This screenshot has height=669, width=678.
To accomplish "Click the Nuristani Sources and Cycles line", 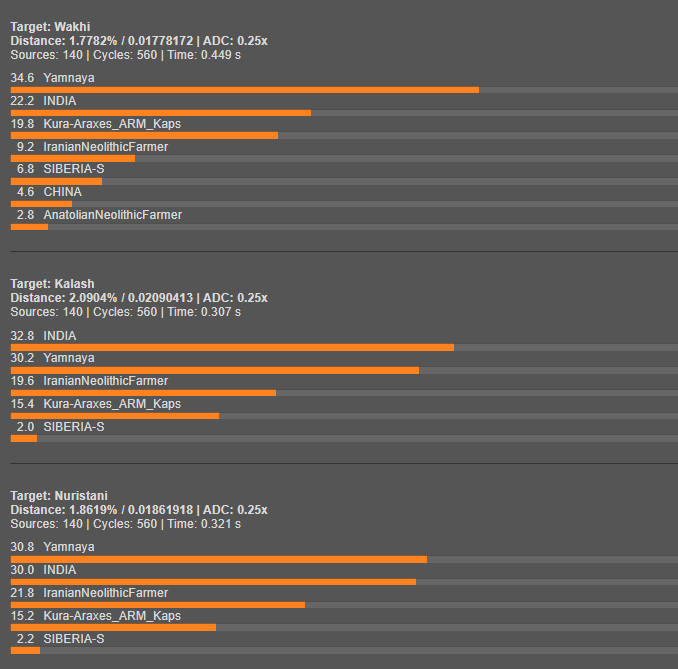I will [125, 524].
